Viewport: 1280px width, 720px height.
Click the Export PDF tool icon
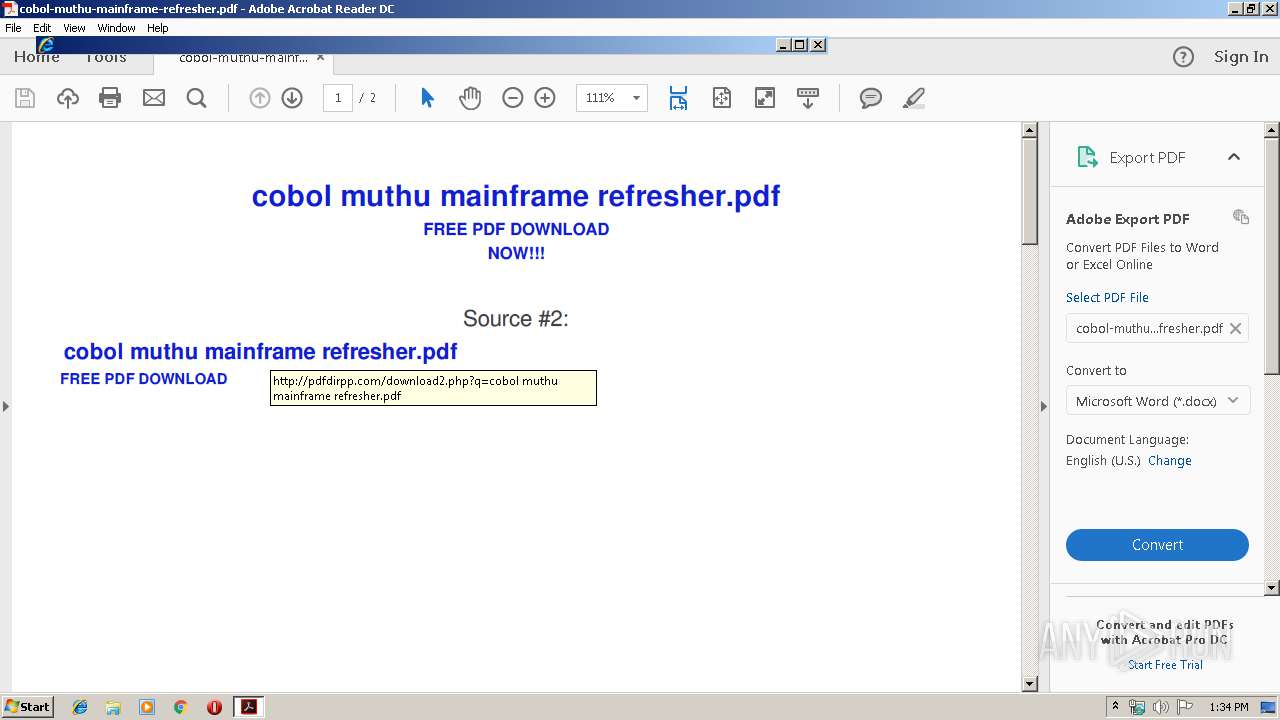(x=1087, y=157)
